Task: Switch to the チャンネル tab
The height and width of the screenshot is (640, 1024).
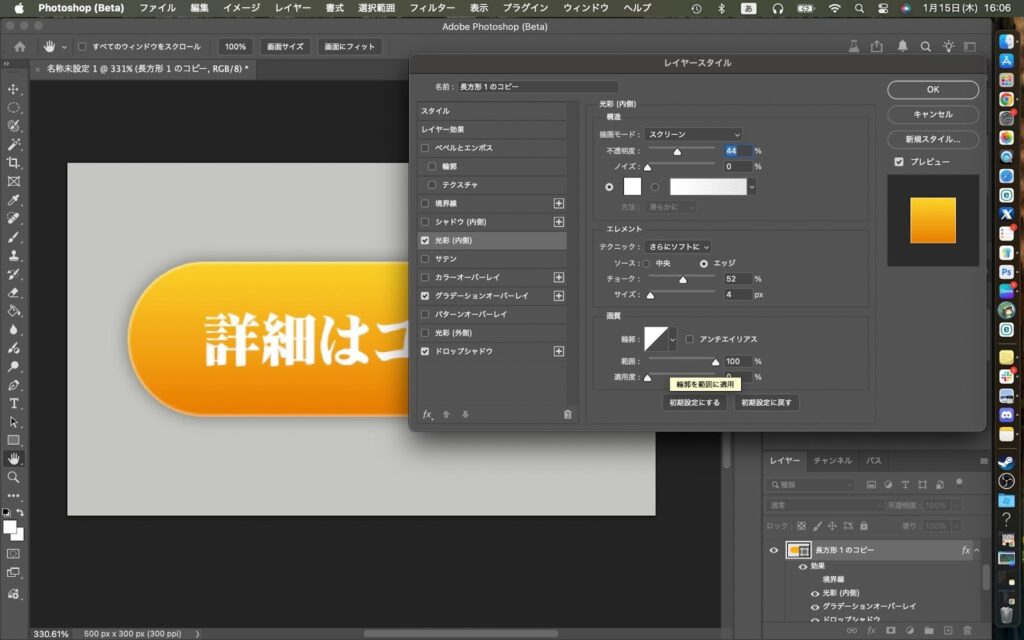Action: coord(832,461)
